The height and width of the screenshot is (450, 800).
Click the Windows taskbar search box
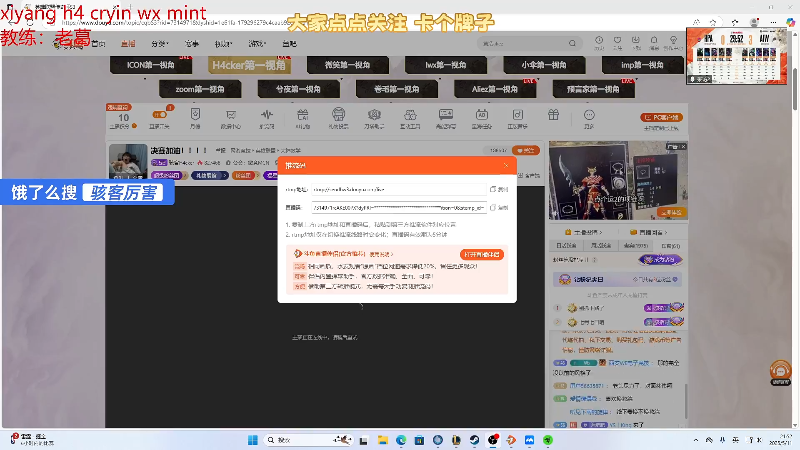coord(309,440)
